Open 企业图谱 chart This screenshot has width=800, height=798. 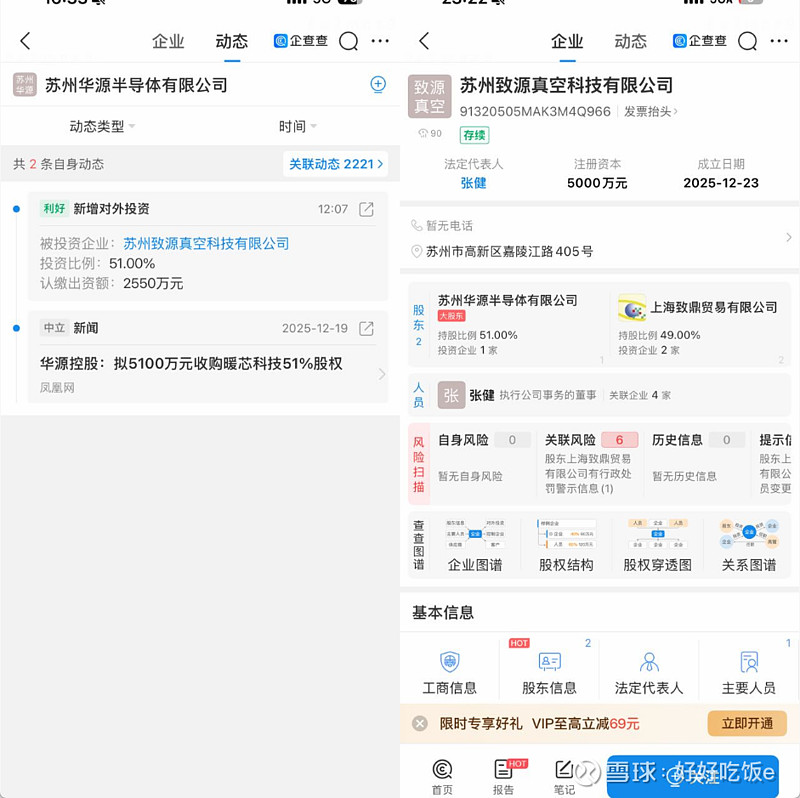(475, 545)
